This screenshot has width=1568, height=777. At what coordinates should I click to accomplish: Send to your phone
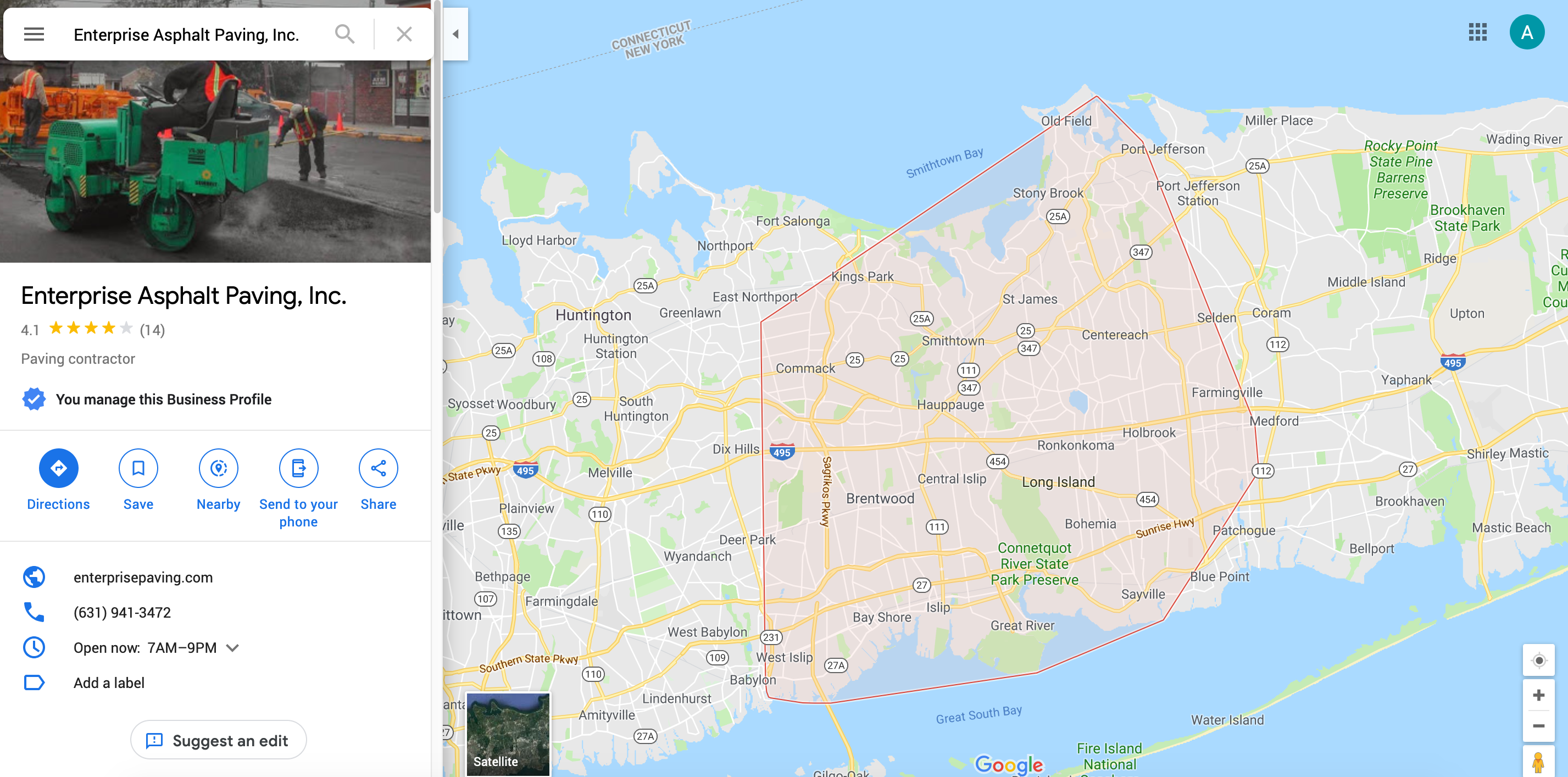[298, 489]
